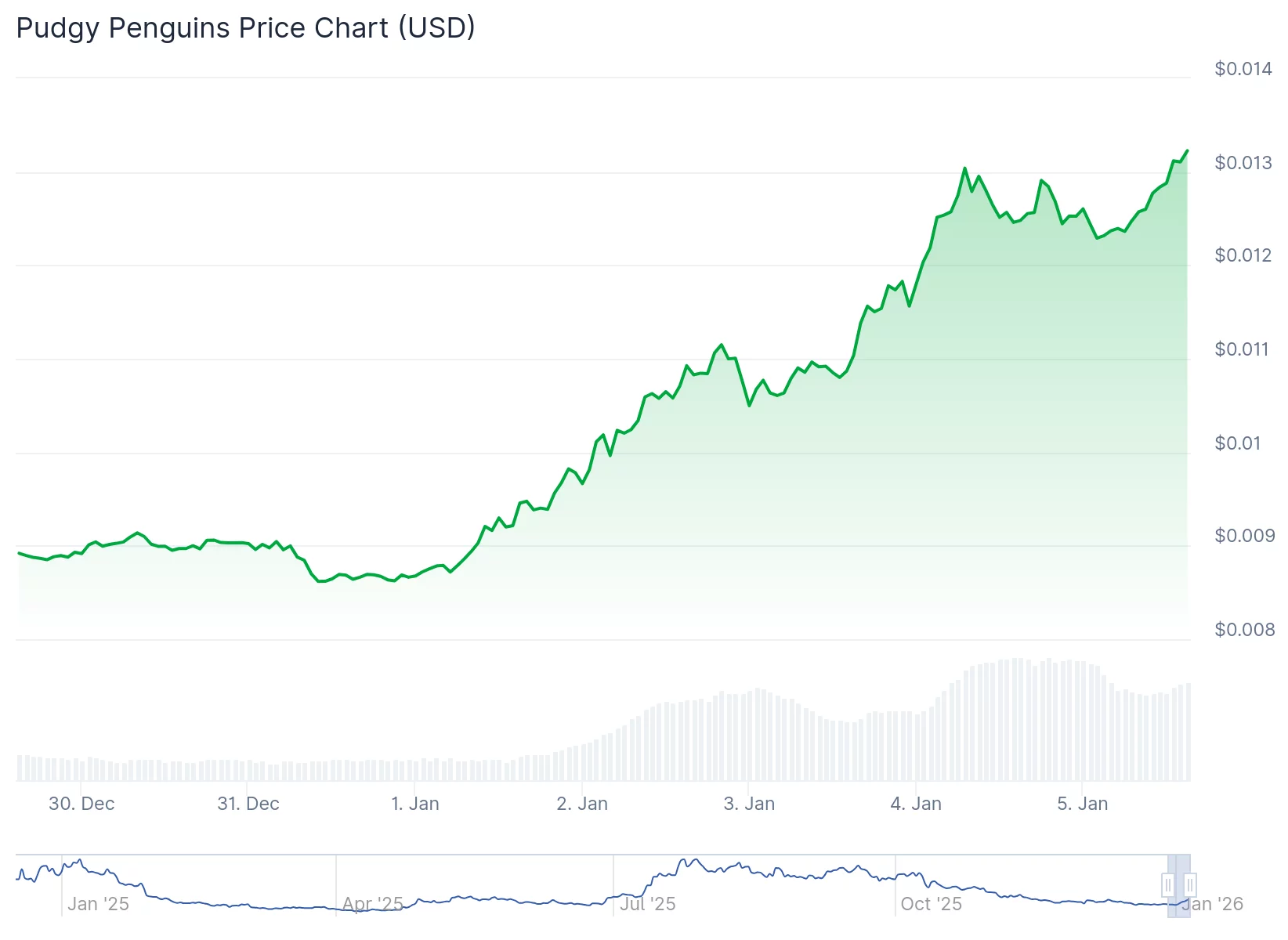1288x940 pixels.
Task: Click the left range navigator handle
Action: click(x=1168, y=885)
